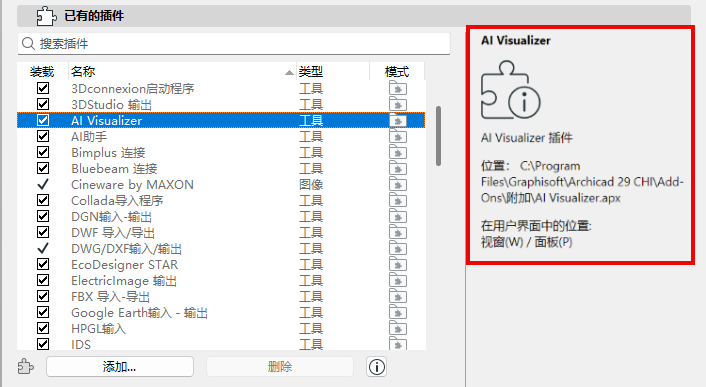Viewport: 706px width, 387px height.
Task: Uncheck the 3DStudio 输出 load checkbox
Action: (x=43, y=104)
